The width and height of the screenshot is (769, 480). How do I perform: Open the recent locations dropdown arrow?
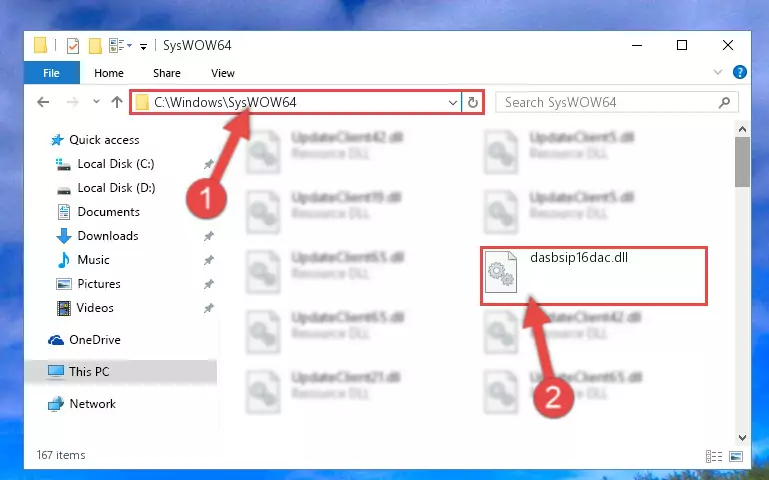coord(96,101)
